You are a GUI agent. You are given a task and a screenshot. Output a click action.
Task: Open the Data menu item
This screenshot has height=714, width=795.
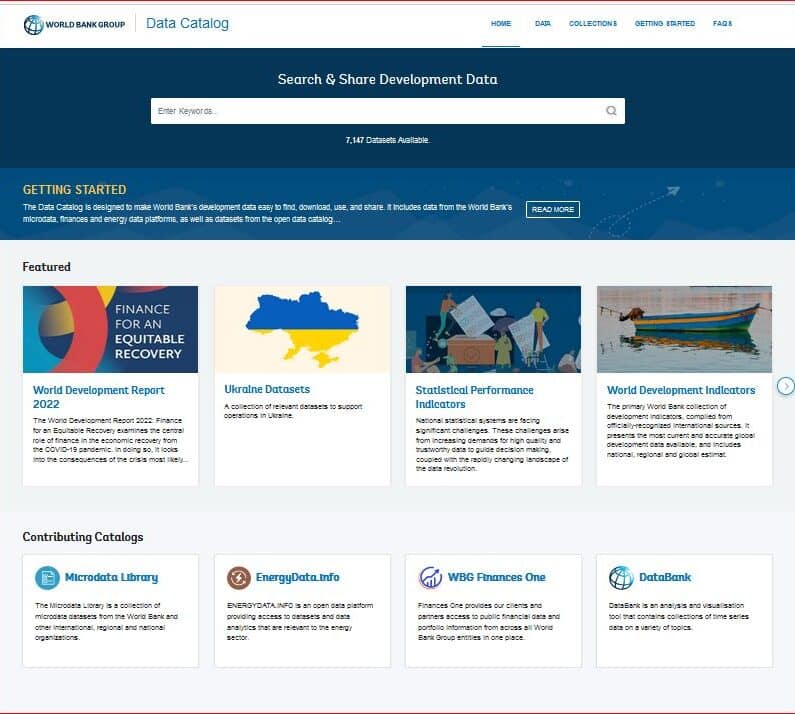coord(543,23)
